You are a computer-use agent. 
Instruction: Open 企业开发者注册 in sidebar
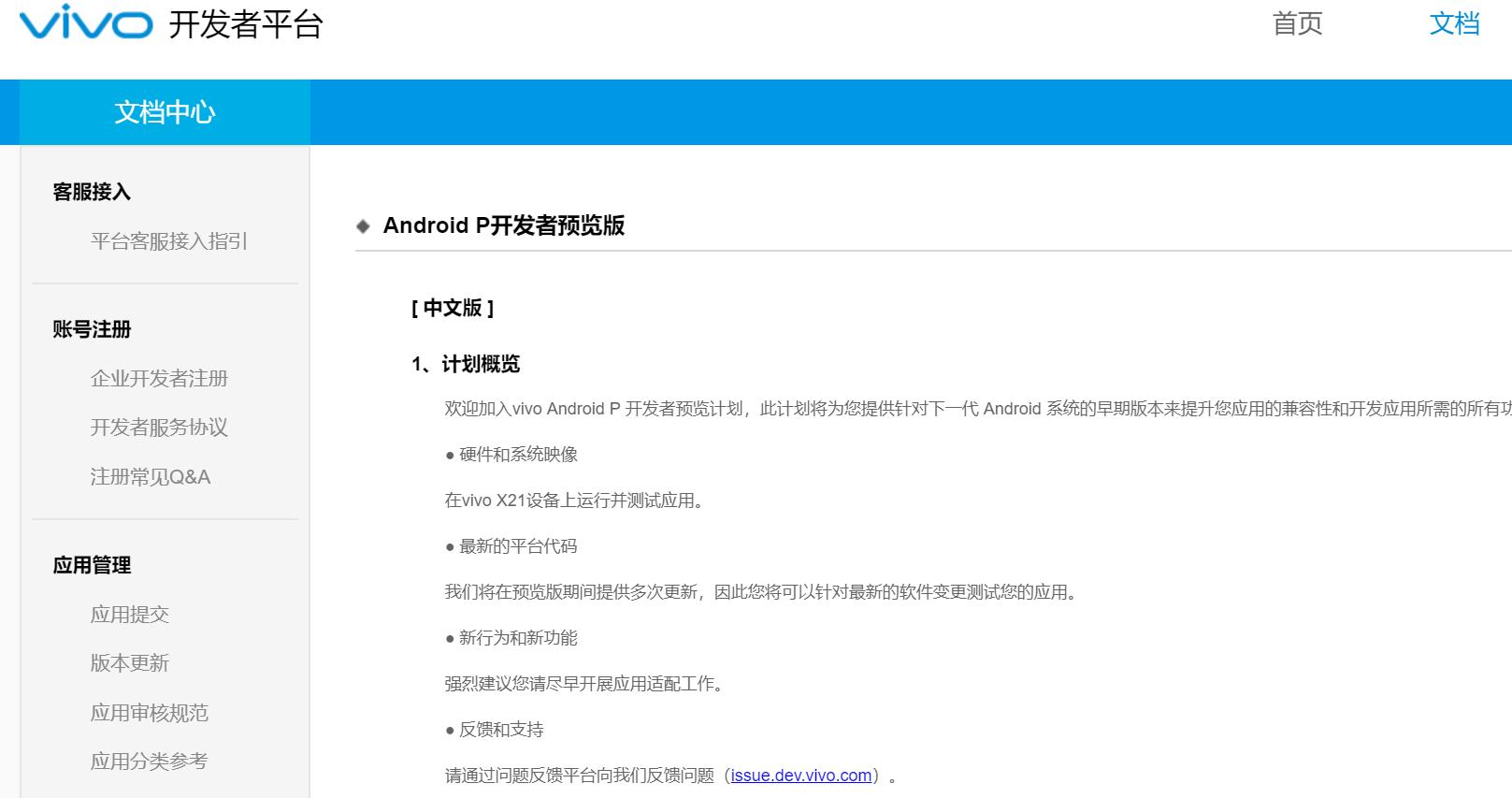click(x=159, y=379)
